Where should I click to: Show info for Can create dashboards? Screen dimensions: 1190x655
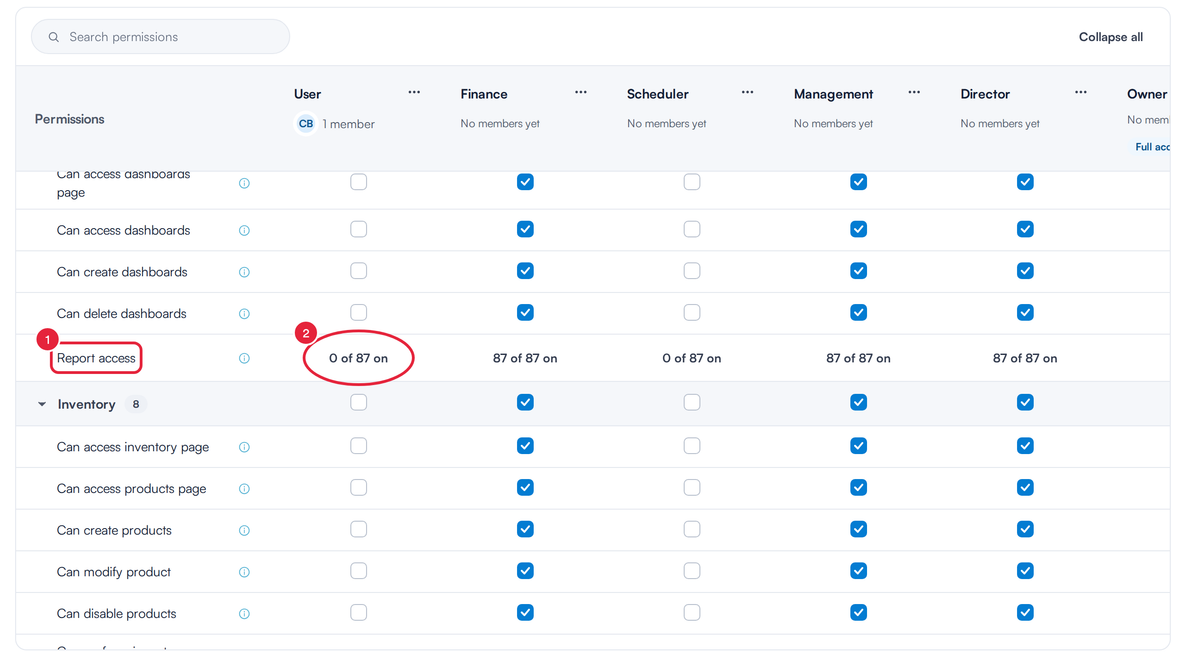pos(244,272)
